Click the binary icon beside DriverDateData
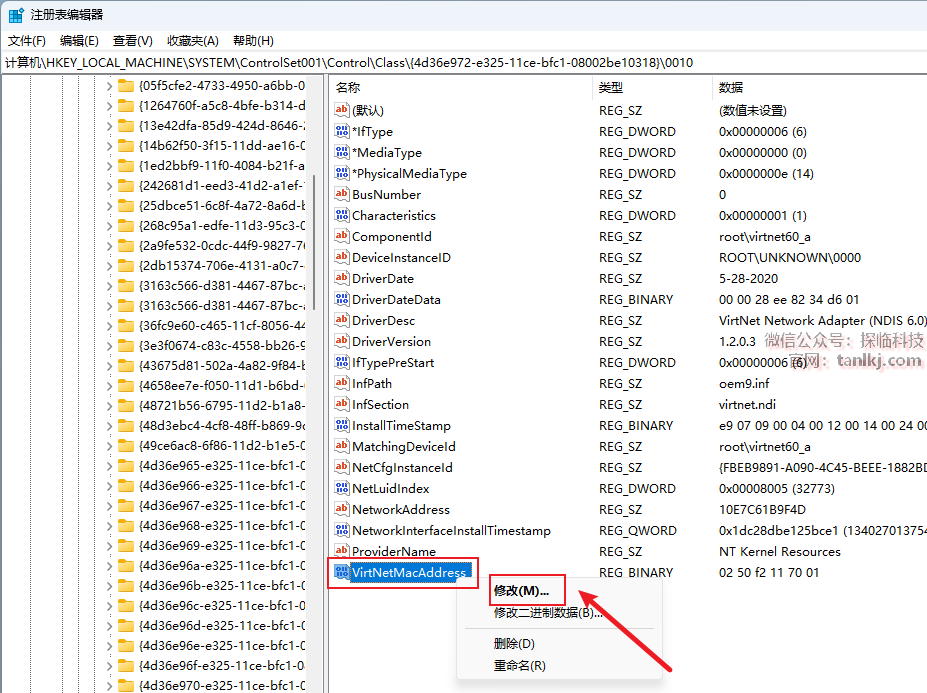Image resolution: width=927 pixels, height=693 pixels. coord(341,299)
